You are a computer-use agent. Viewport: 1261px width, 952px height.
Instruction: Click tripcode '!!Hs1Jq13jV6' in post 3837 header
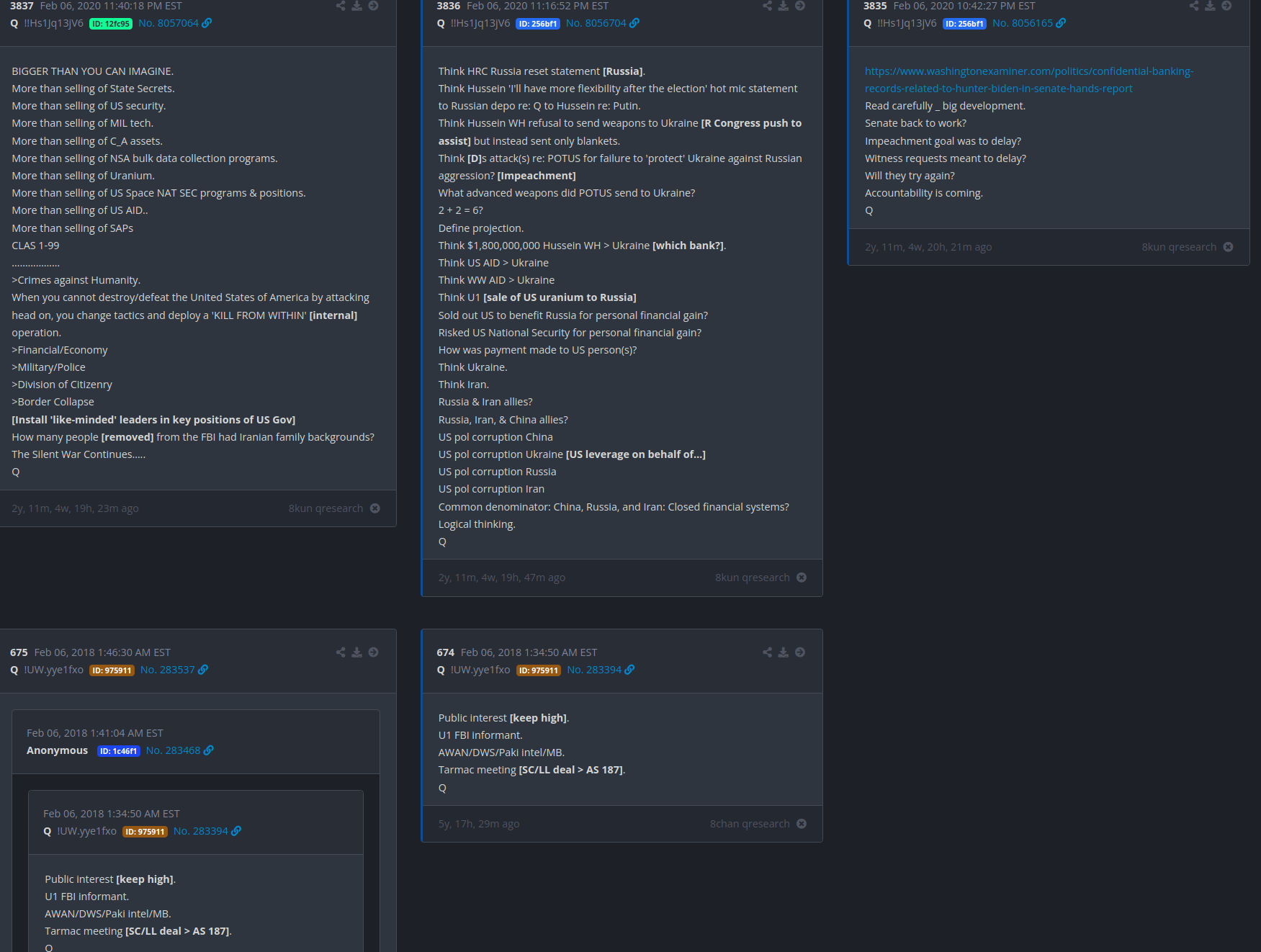click(53, 23)
